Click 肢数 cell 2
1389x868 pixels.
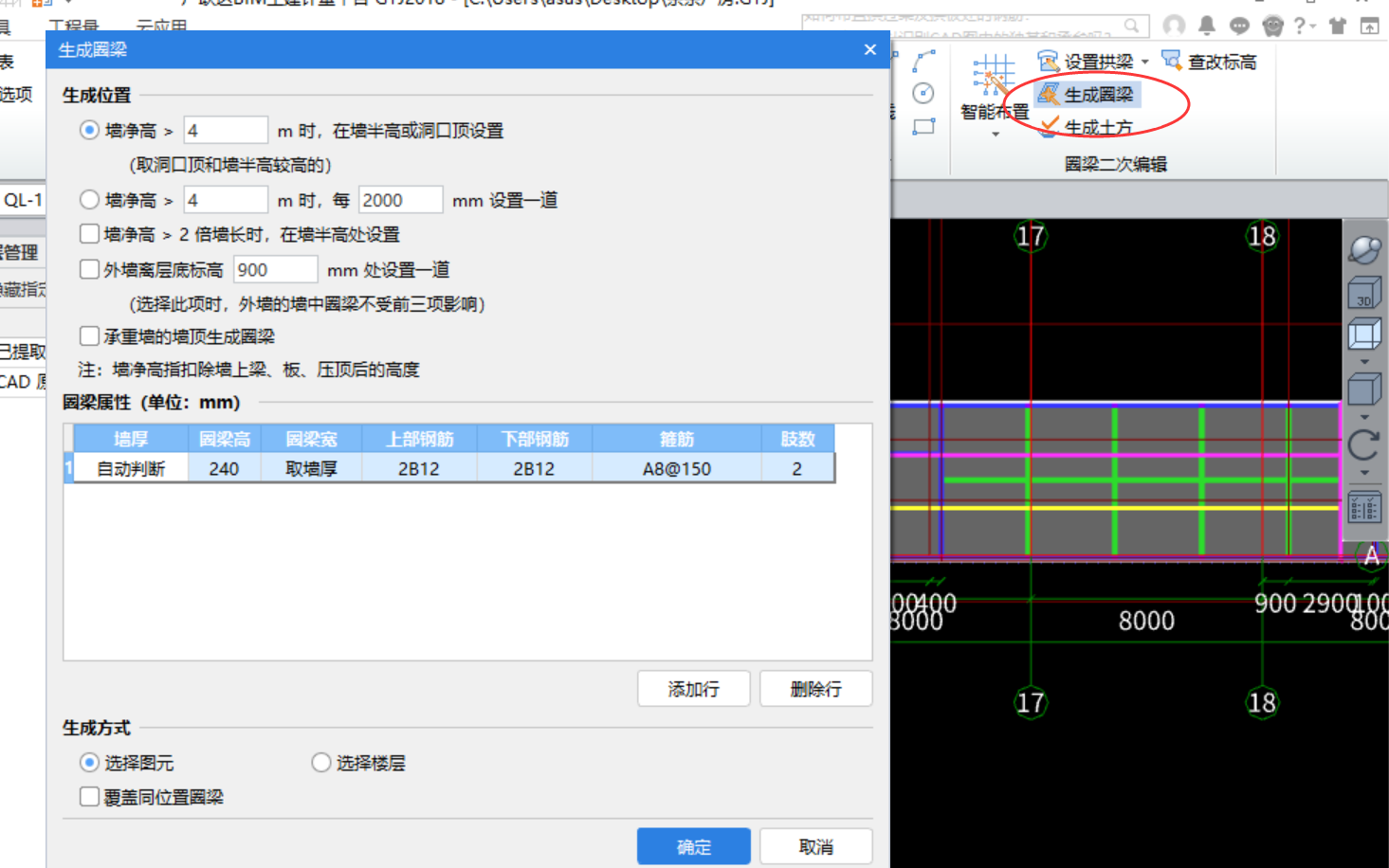(x=797, y=469)
